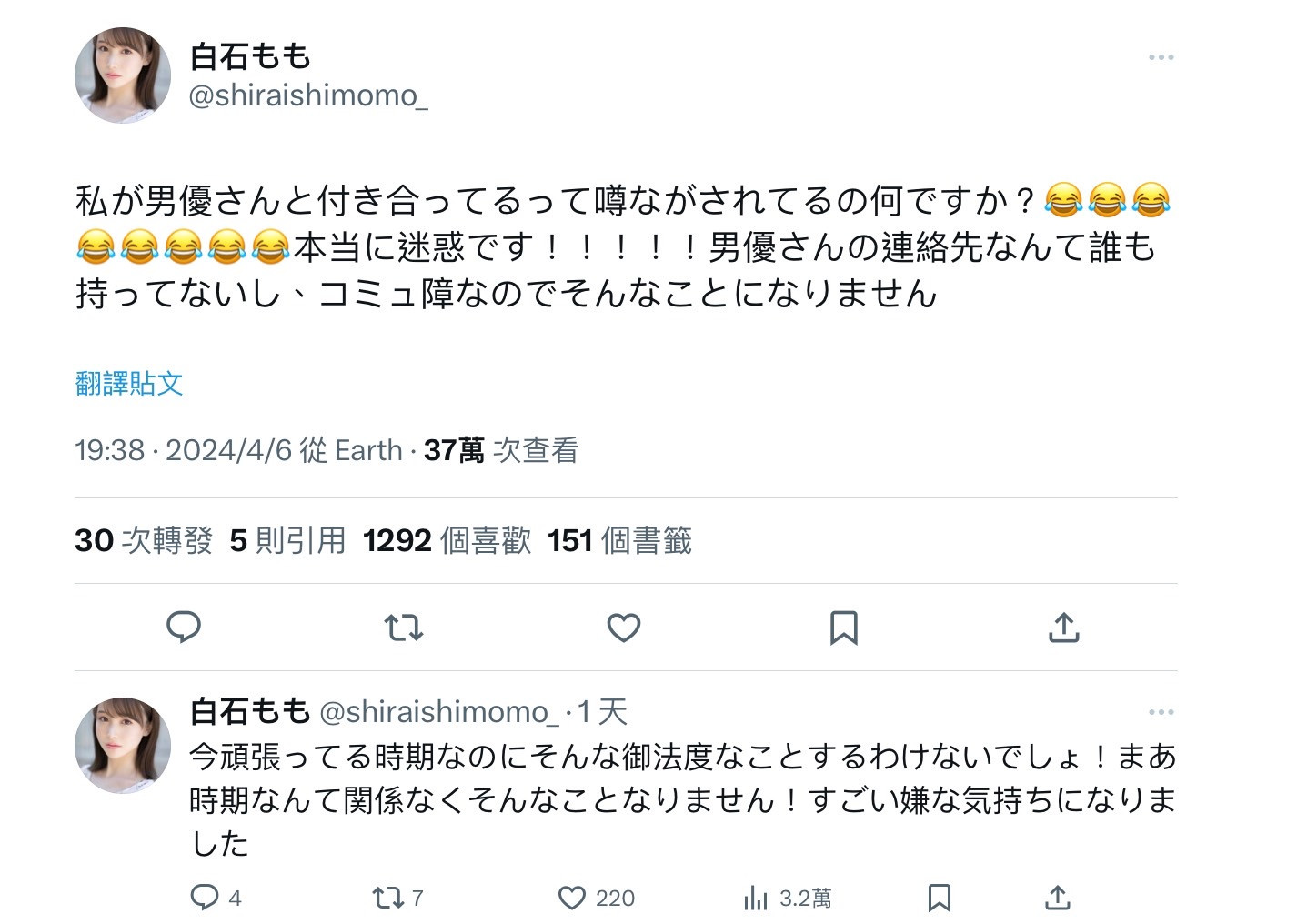The image size is (1297, 924).
Task: Share the reply tweet
Action: point(1057,898)
